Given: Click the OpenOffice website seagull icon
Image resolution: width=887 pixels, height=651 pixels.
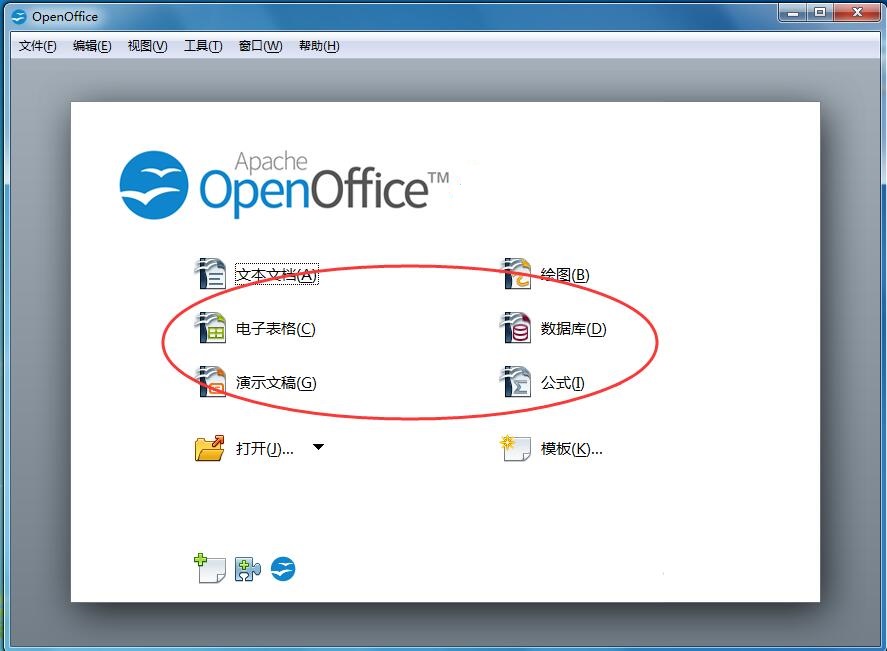Looking at the screenshot, I should tap(283, 569).
